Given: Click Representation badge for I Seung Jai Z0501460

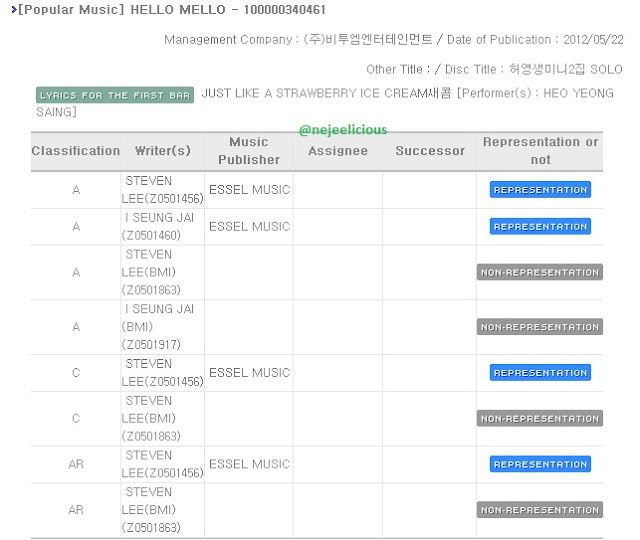Looking at the screenshot, I should pyautogui.click(x=540, y=227).
